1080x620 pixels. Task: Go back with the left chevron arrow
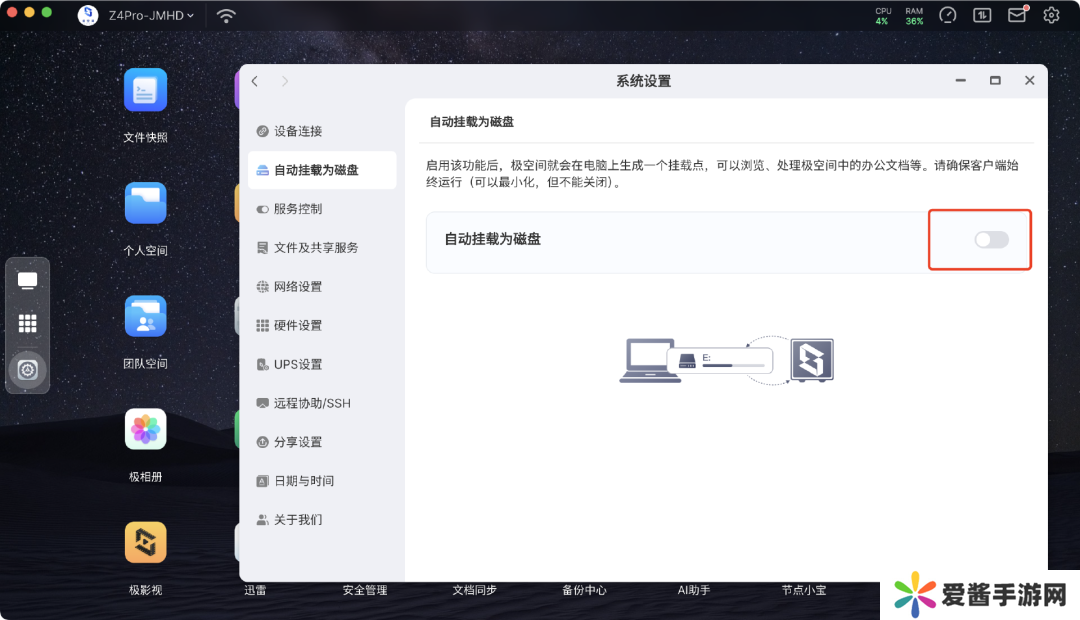click(x=255, y=81)
